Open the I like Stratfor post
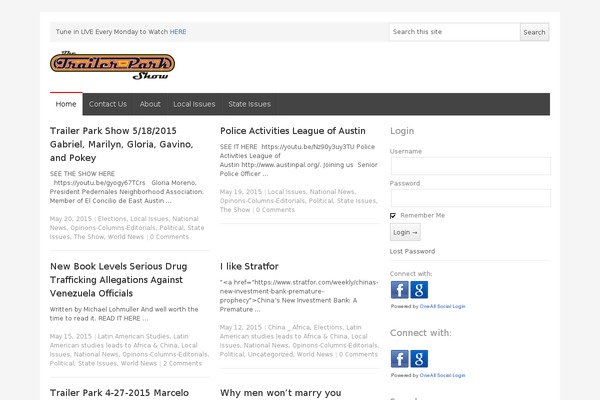This screenshot has width=600, height=400. pyautogui.click(x=249, y=266)
